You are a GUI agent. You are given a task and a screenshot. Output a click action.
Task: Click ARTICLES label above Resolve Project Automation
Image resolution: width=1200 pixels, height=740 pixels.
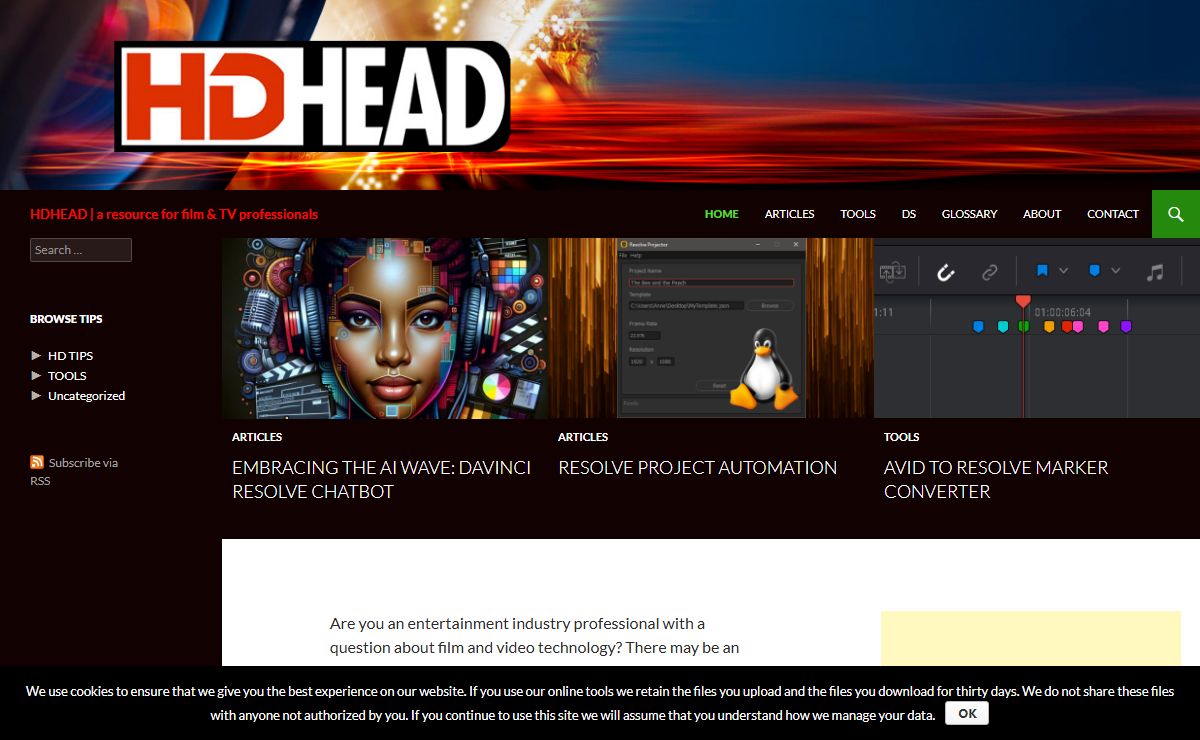[x=583, y=437]
